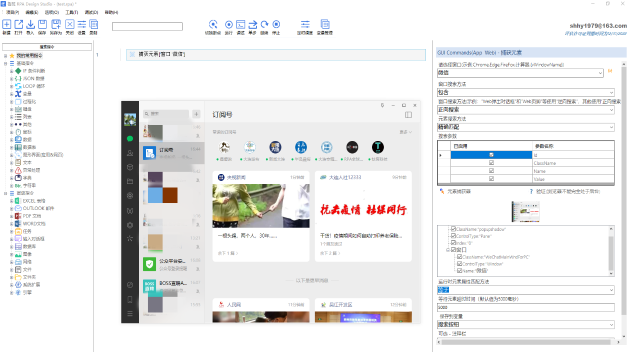Click the element capturer link button
Screen dimensions: 631x360
[455, 191]
